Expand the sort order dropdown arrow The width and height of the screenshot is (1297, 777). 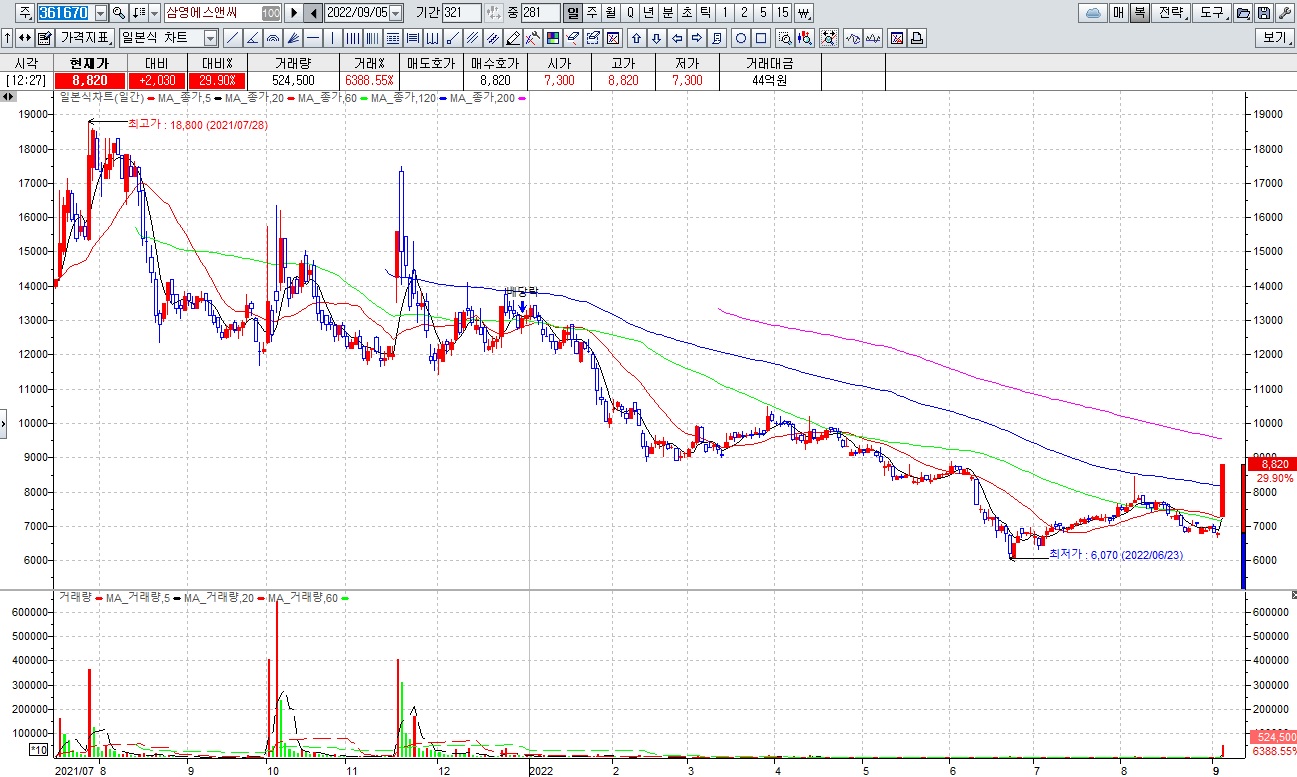pyautogui.click(x=153, y=13)
